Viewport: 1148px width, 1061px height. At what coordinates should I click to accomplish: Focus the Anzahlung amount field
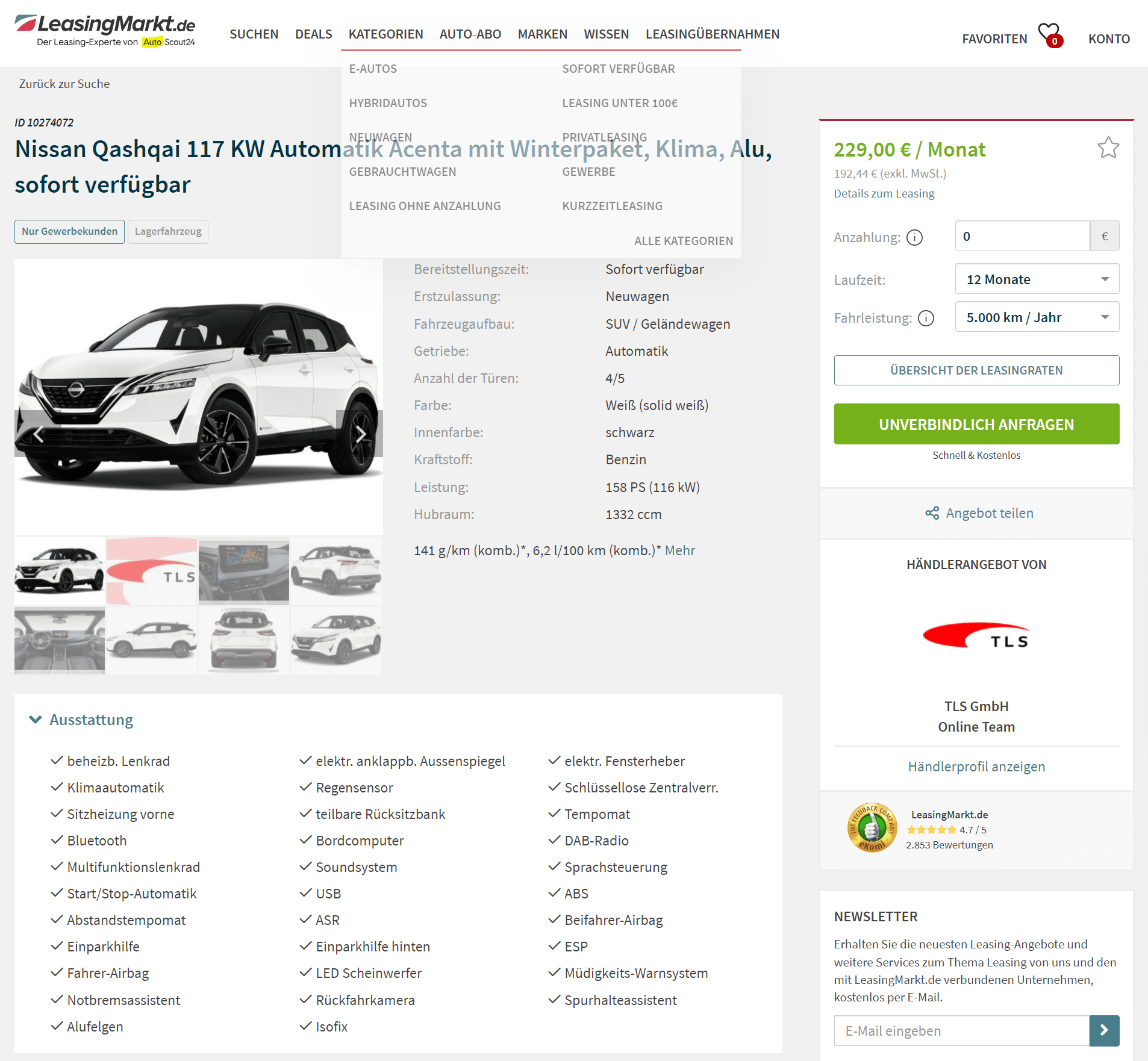(1022, 236)
